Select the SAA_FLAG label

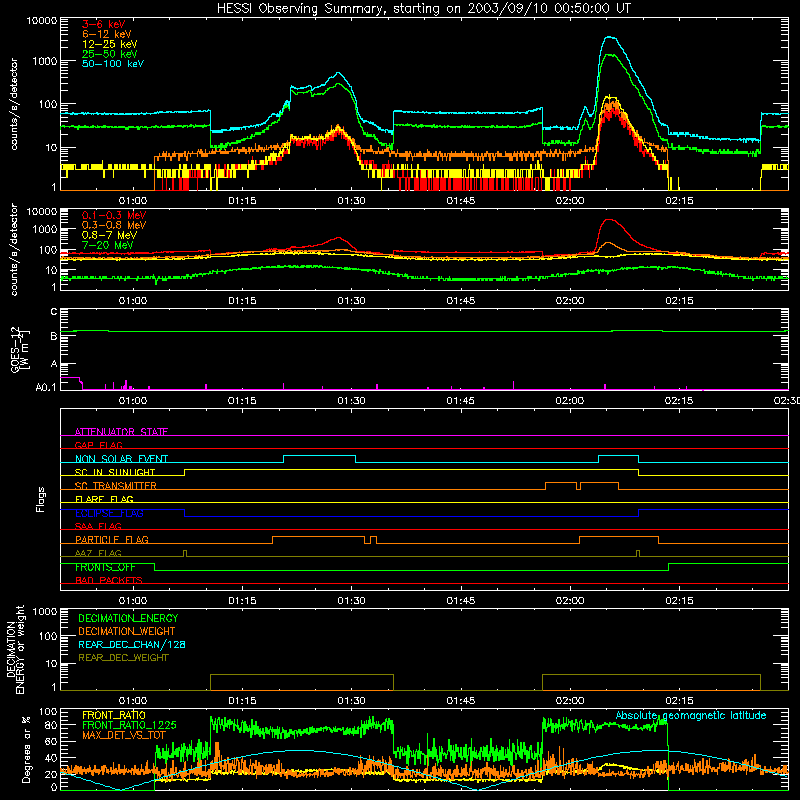[98, 526]
